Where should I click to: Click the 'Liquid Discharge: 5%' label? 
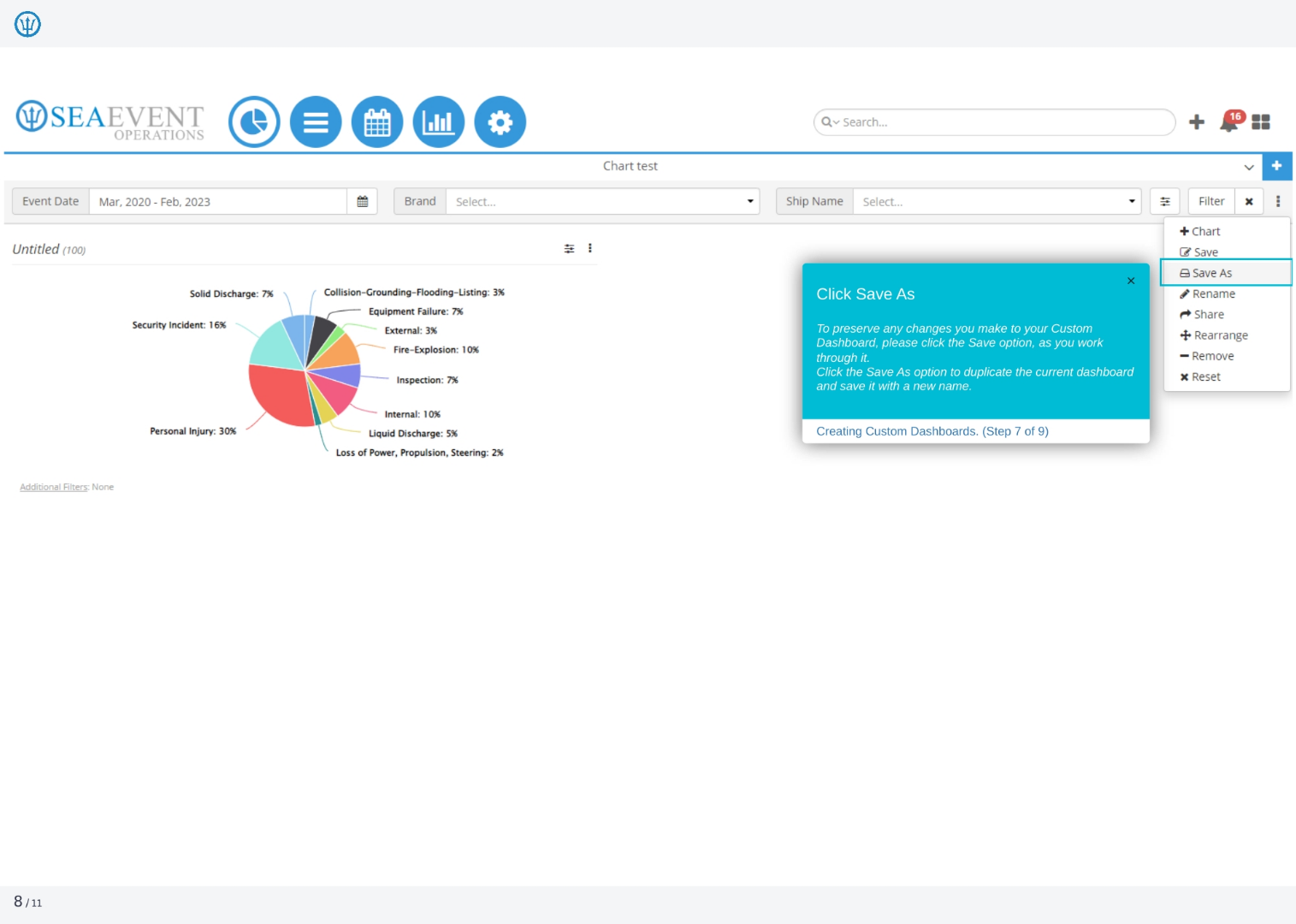(413, 434)
